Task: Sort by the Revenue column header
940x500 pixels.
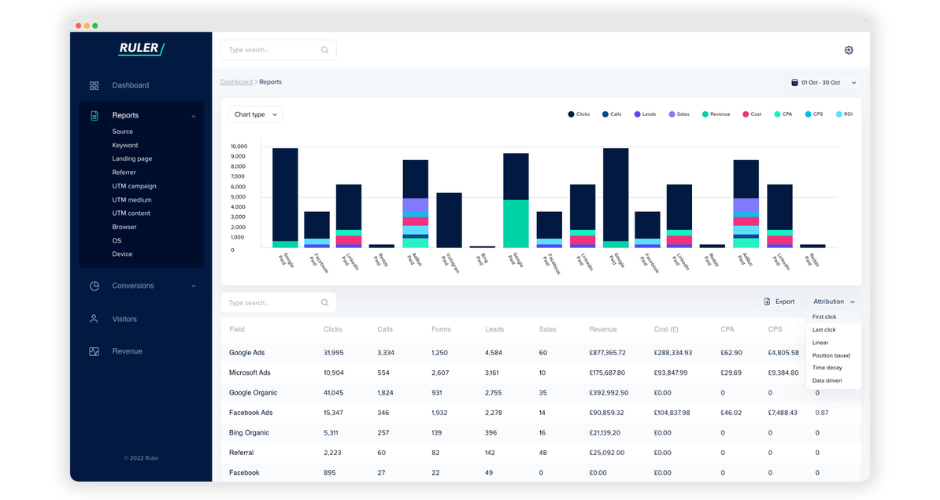Action: [x=602, y=329]
